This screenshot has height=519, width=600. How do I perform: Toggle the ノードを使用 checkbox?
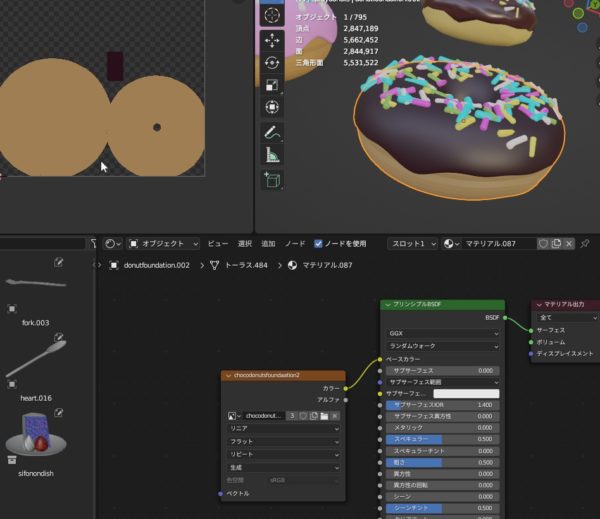click(x=319, y=243)
